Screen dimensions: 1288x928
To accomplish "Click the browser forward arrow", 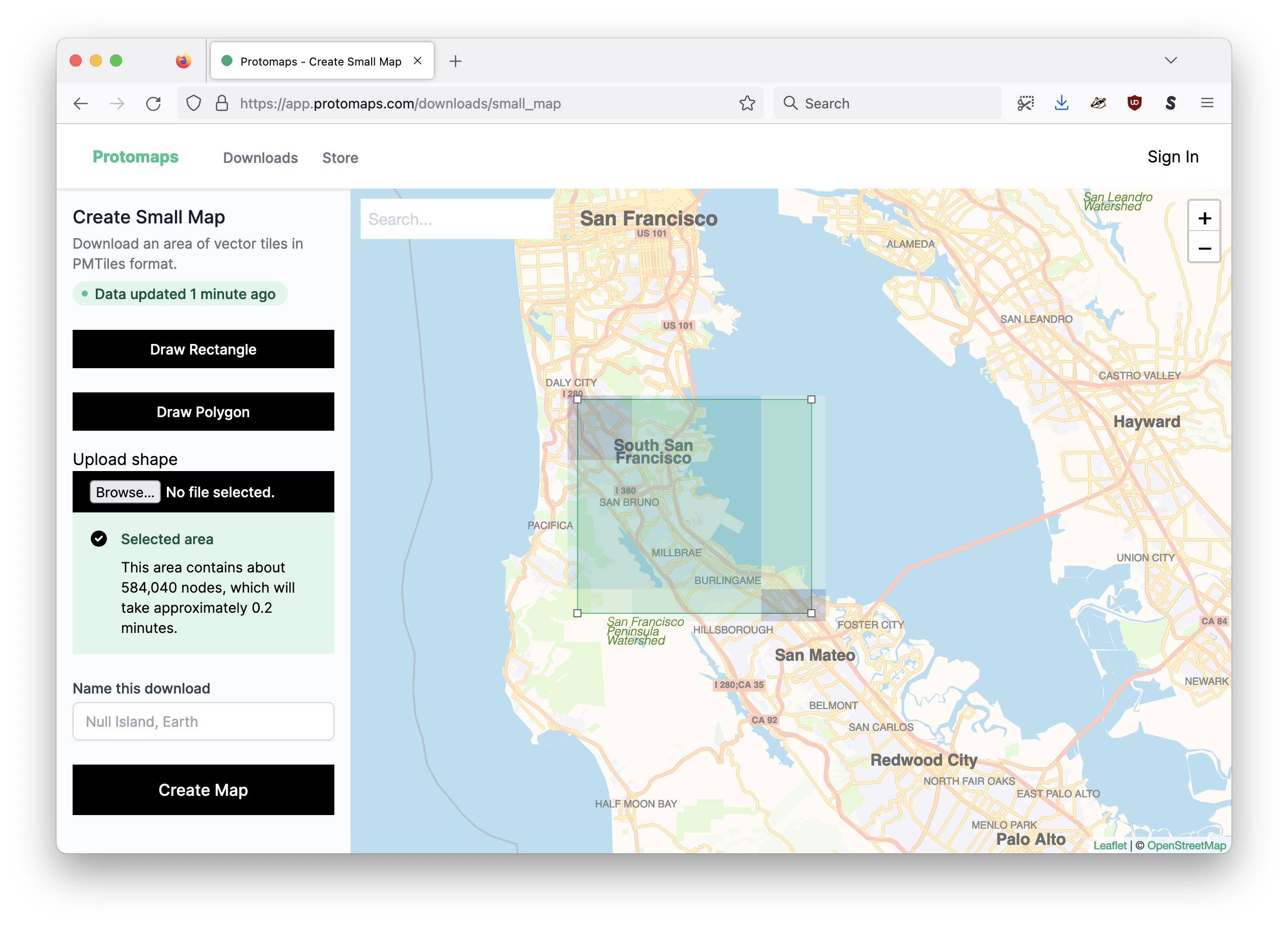I will [x=117, y=103].
